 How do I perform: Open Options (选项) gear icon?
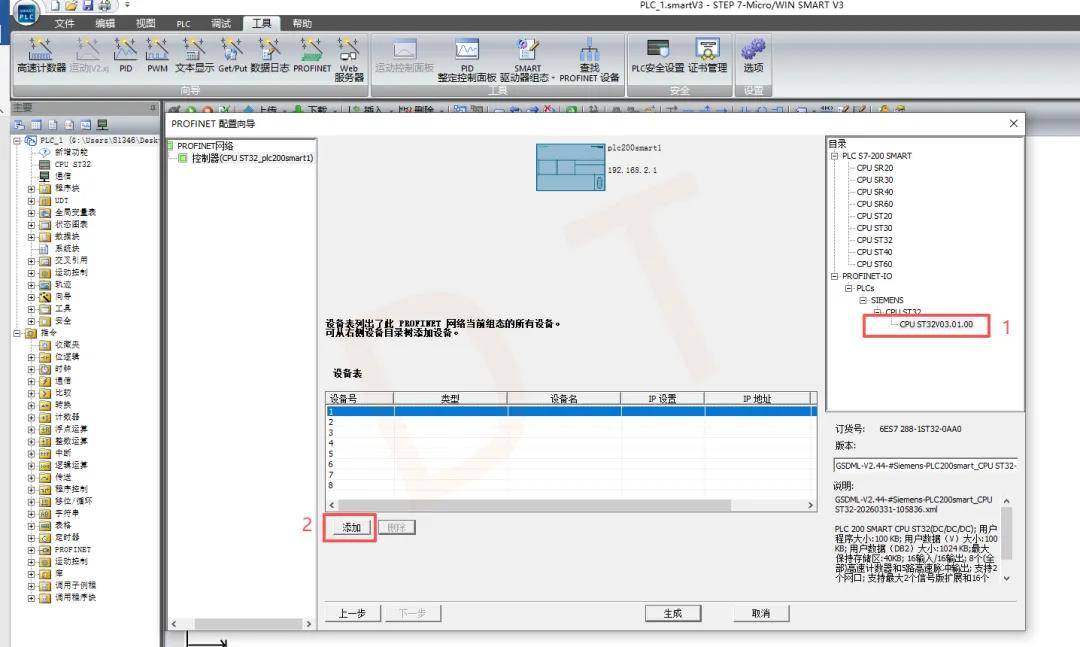tap(753, 55)
